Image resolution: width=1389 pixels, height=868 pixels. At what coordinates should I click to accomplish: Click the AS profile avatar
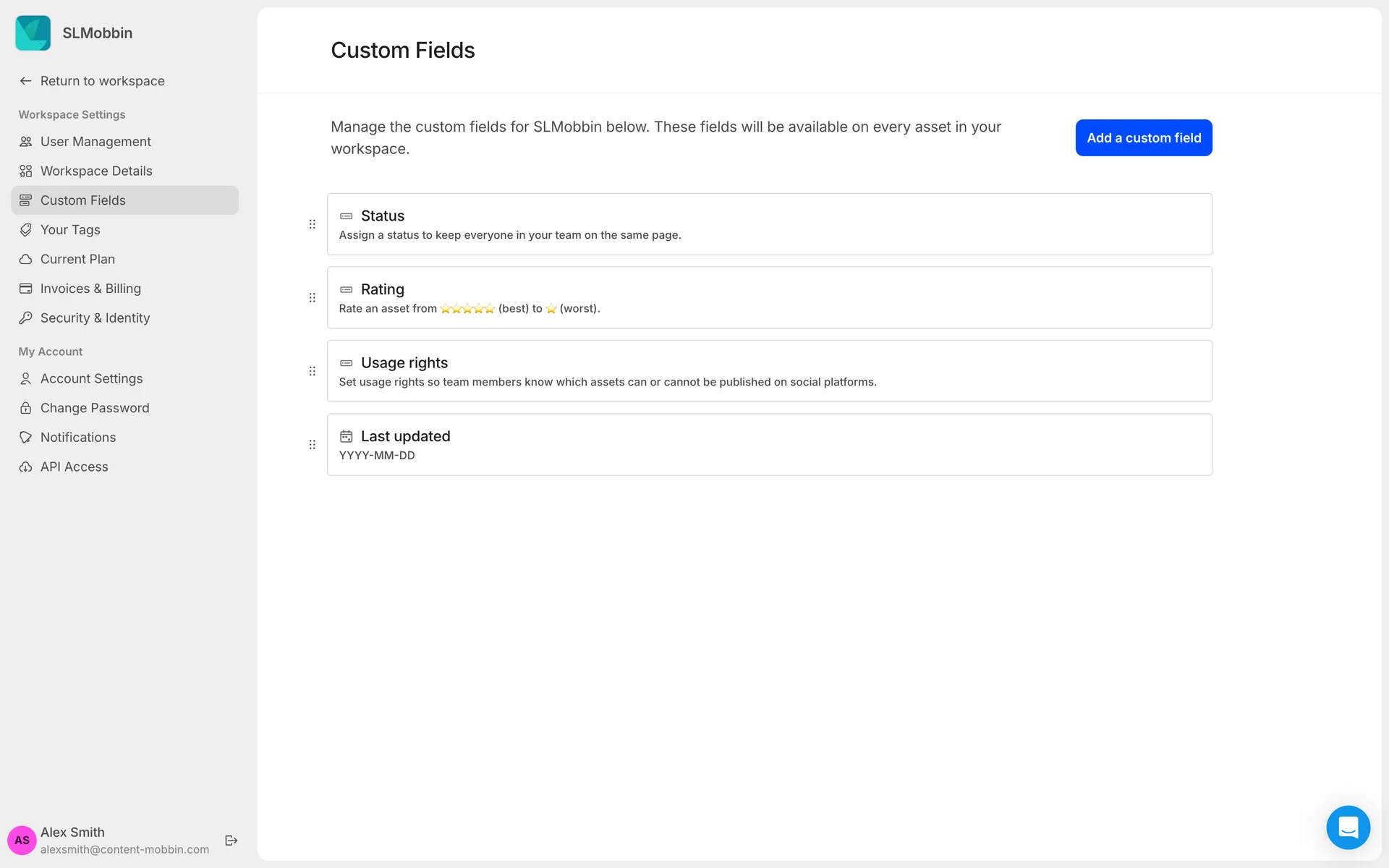point(22,840)
